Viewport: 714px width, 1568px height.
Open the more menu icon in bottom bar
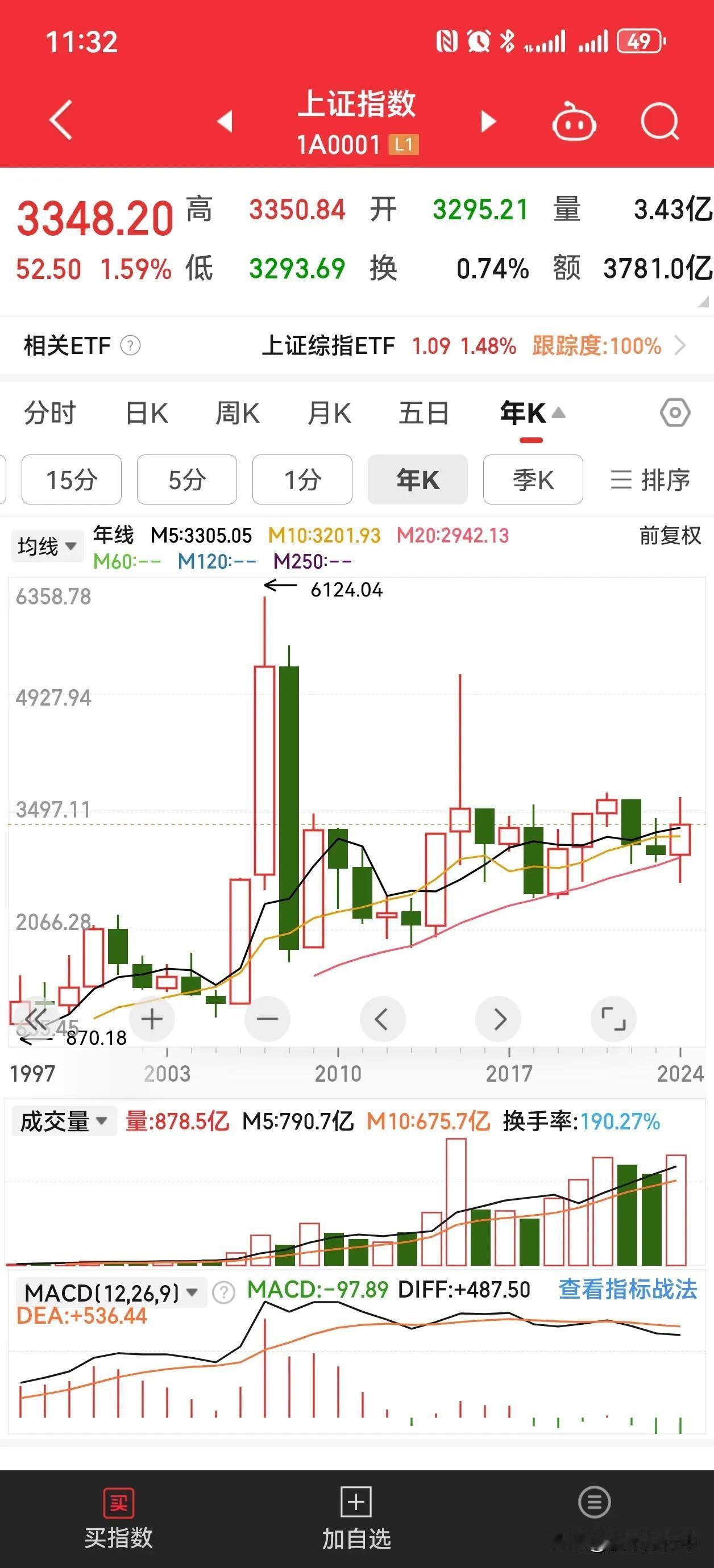click(595, 1502)
